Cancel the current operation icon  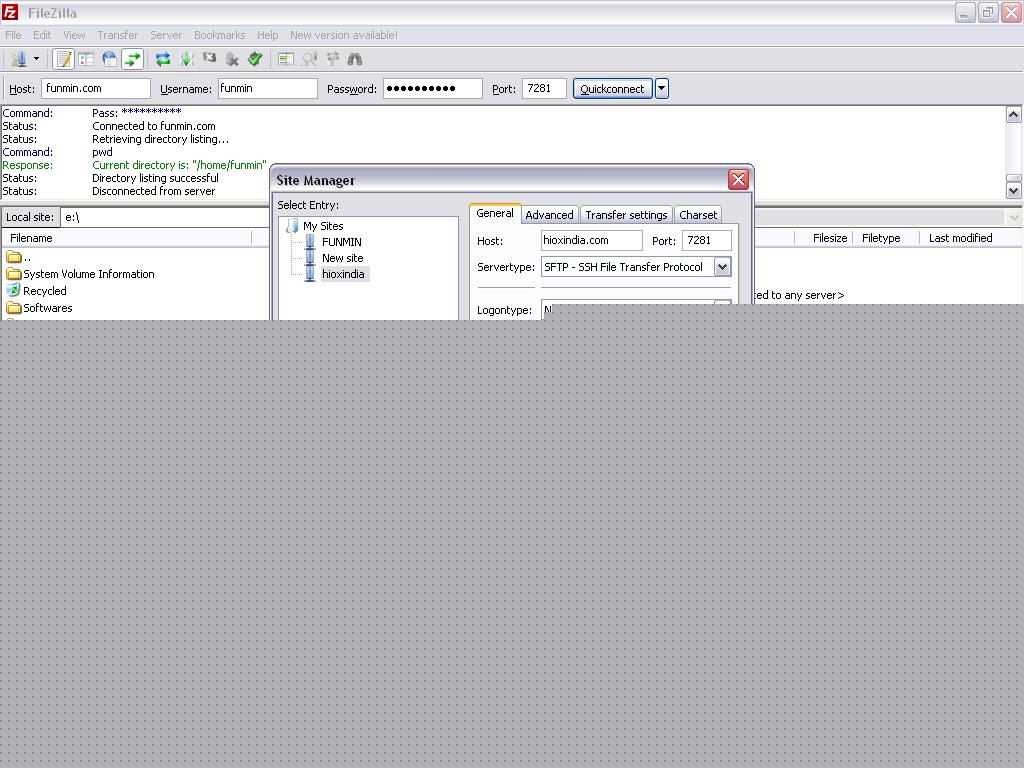[209, 59]
